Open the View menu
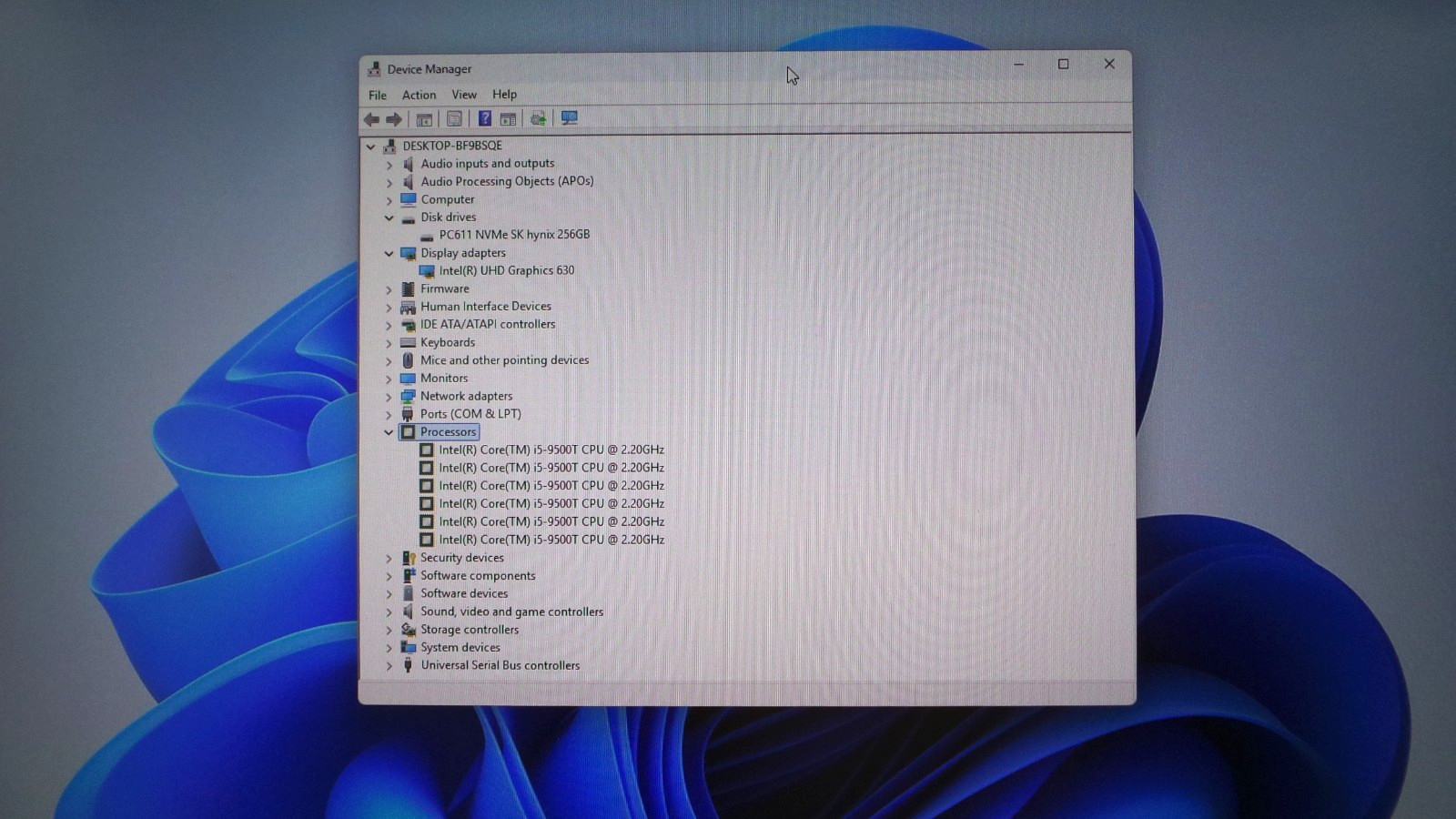 (x=464, y=95)
